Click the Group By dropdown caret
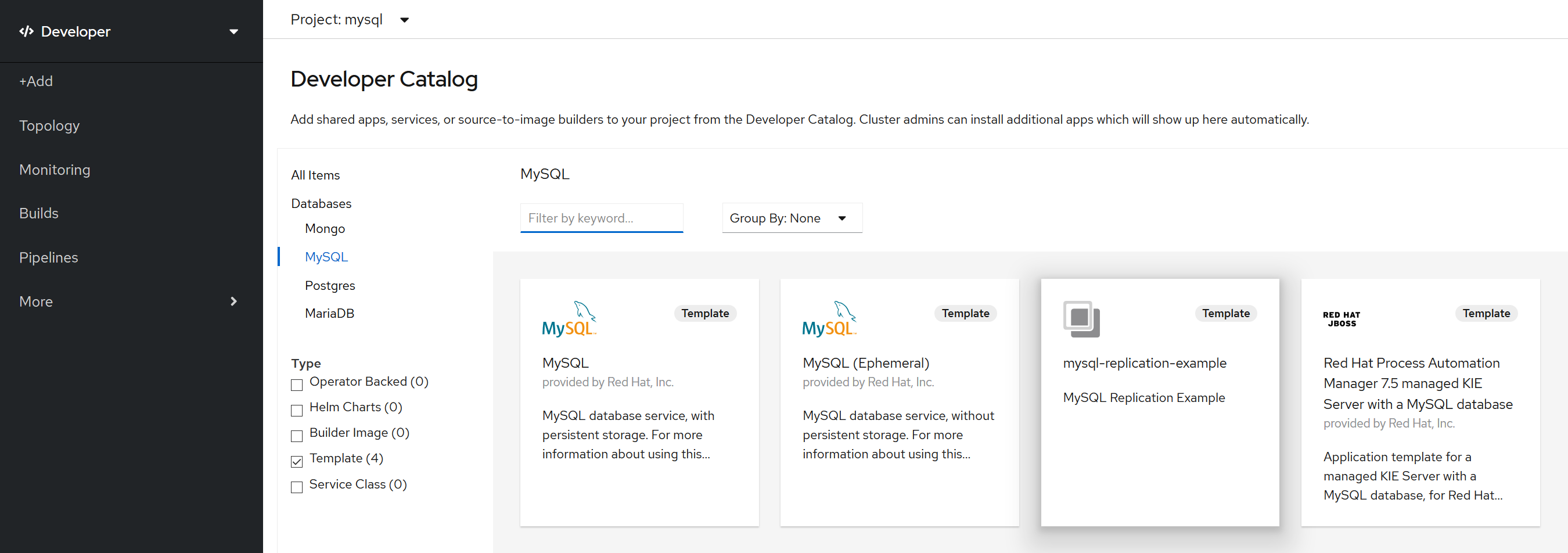Screen dimensions: 1568x553 [843, 218]
